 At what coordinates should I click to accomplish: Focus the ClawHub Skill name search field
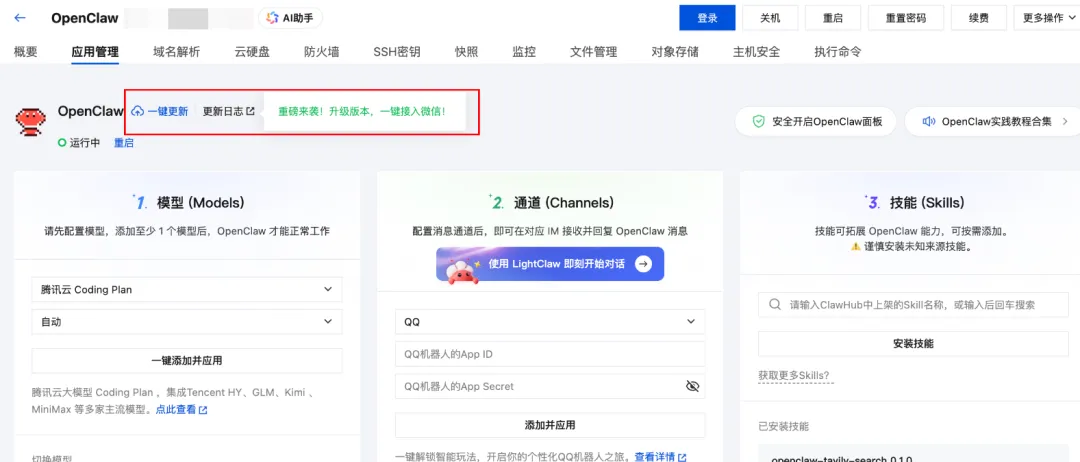click(x=913, y=304)
